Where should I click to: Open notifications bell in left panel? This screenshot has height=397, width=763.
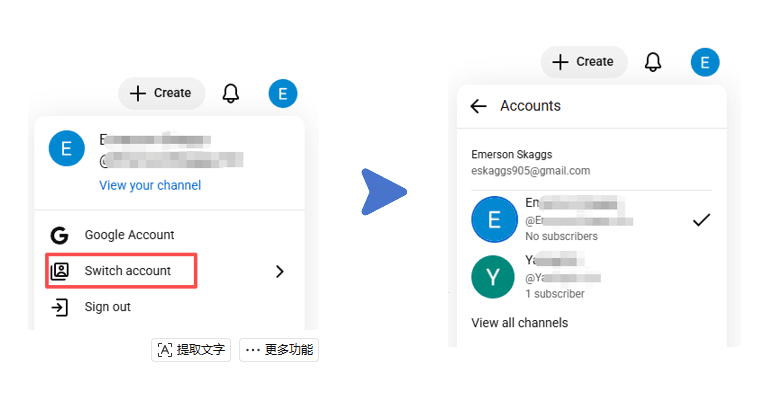[231, 93]
